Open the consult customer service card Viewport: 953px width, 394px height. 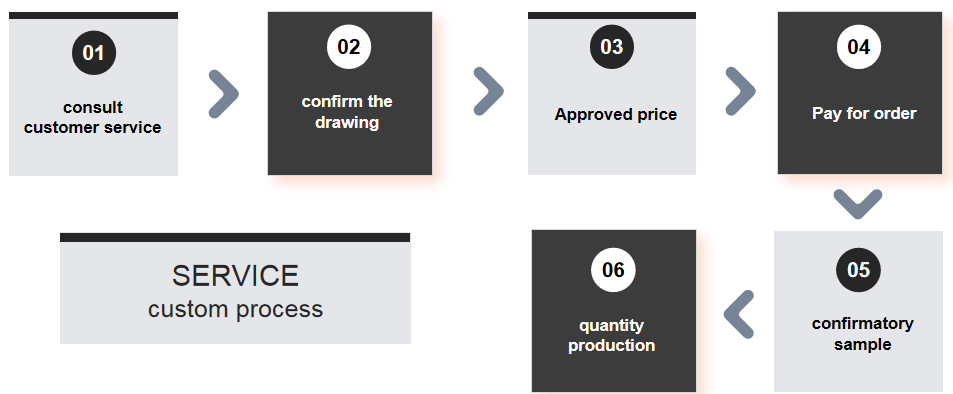pos(93,94)
